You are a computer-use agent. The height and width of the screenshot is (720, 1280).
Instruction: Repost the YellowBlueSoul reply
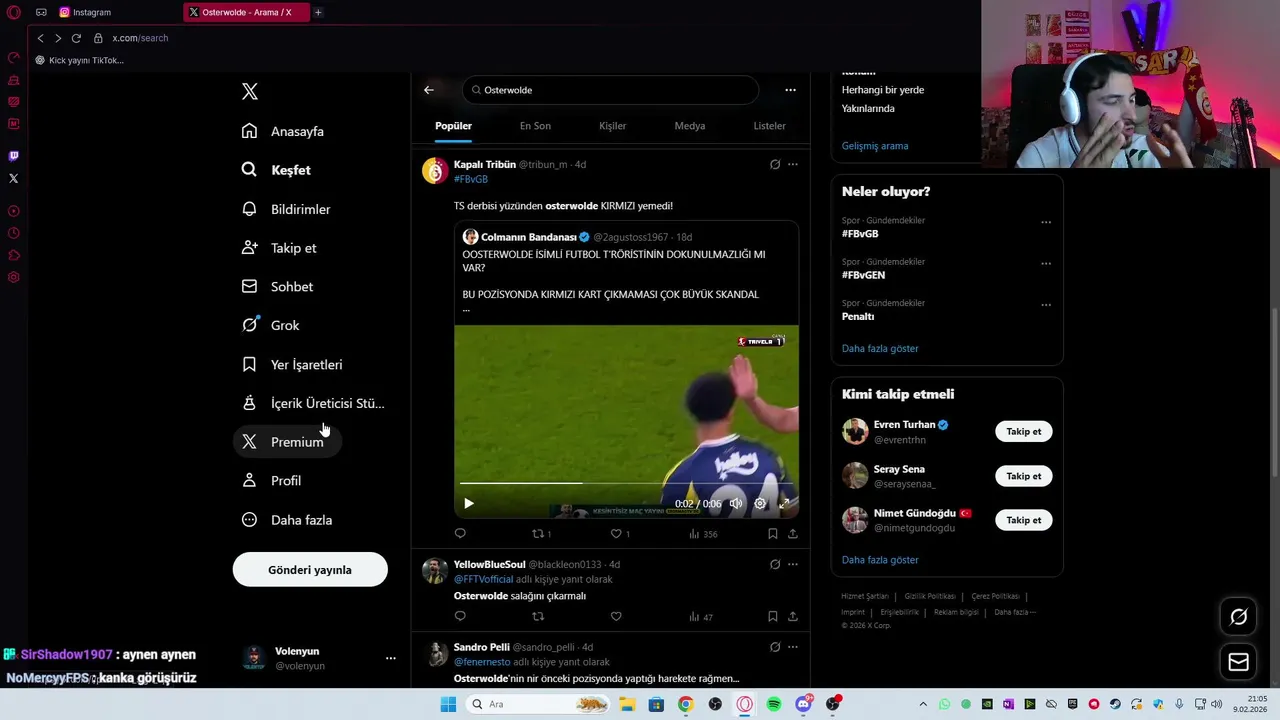pyautogui.click(x=538, y=617)
